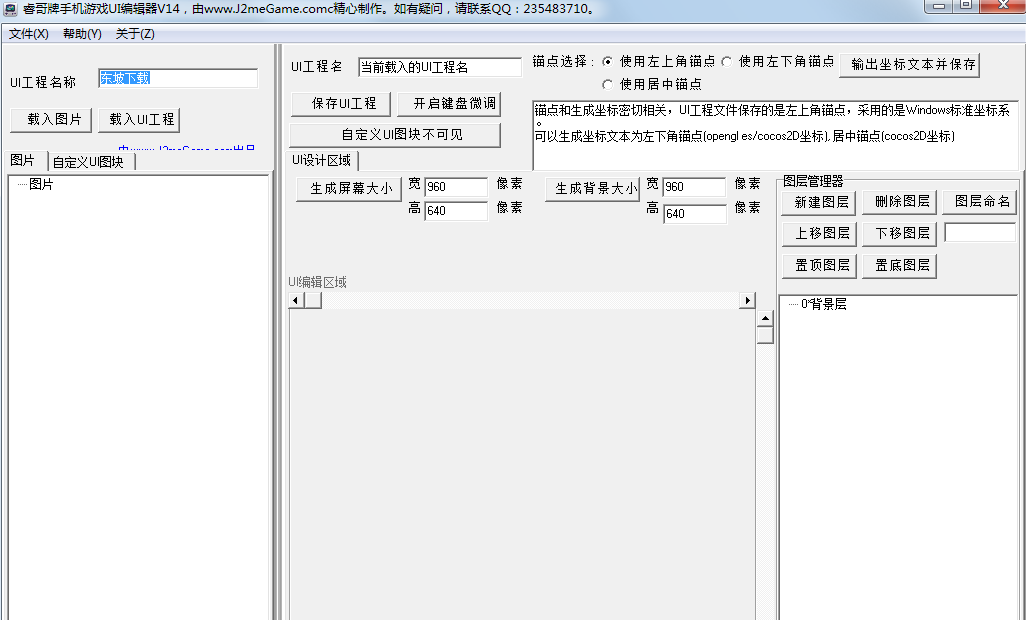Click 置底图层 button

(x=900, y=266)
